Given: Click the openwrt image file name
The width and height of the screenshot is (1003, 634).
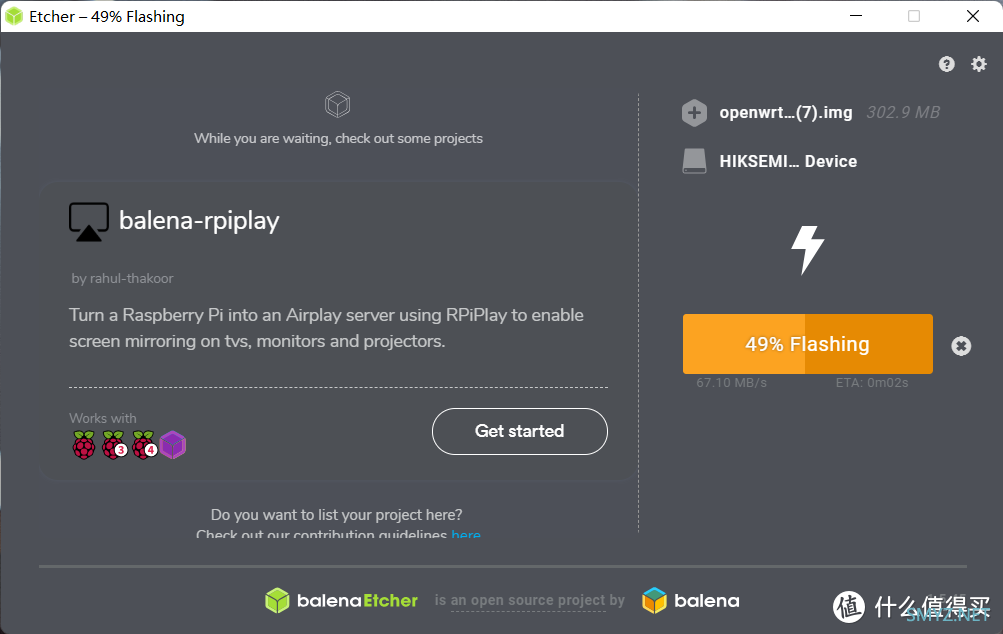Looking at the screenshot, I should pos(786,113).
